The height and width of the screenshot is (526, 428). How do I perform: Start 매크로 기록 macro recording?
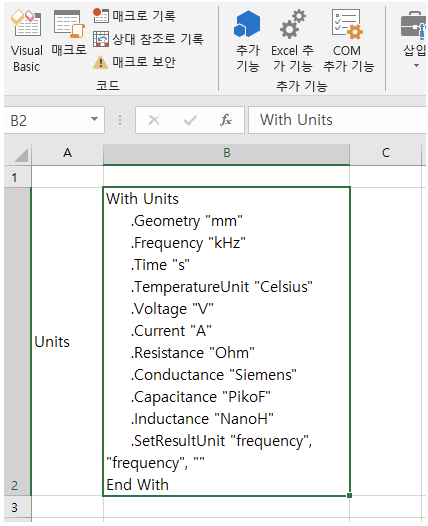(x=134, y=16)
